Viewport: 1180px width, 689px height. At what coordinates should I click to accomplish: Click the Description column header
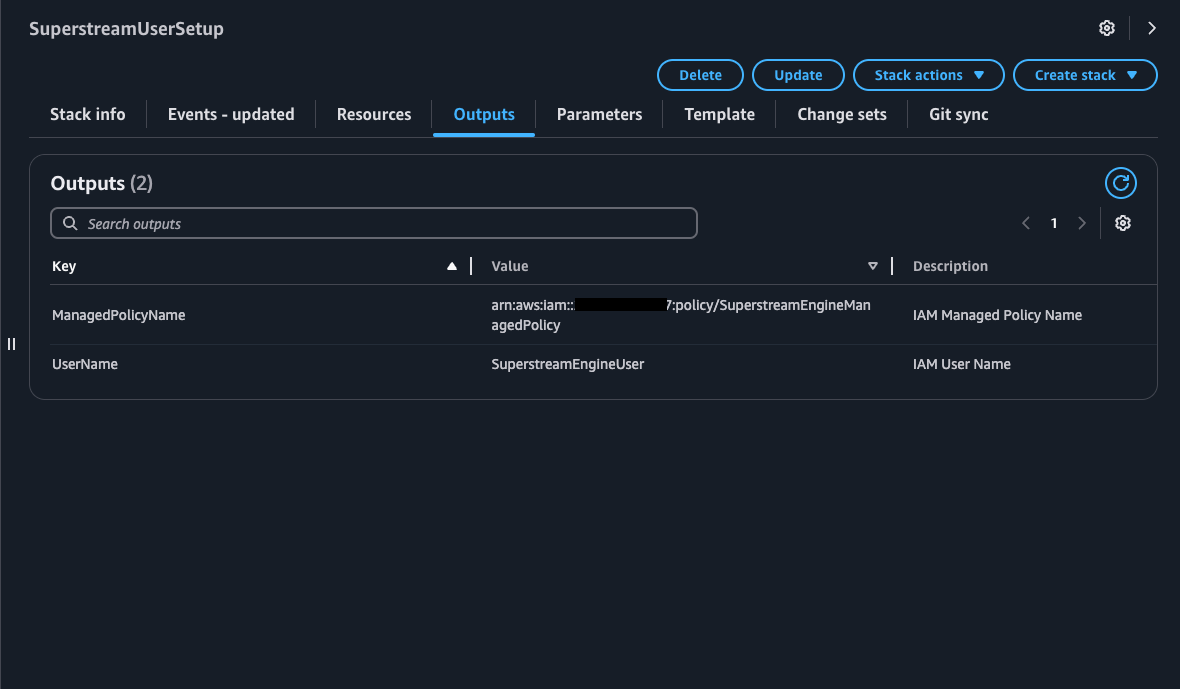click(950, 266)
